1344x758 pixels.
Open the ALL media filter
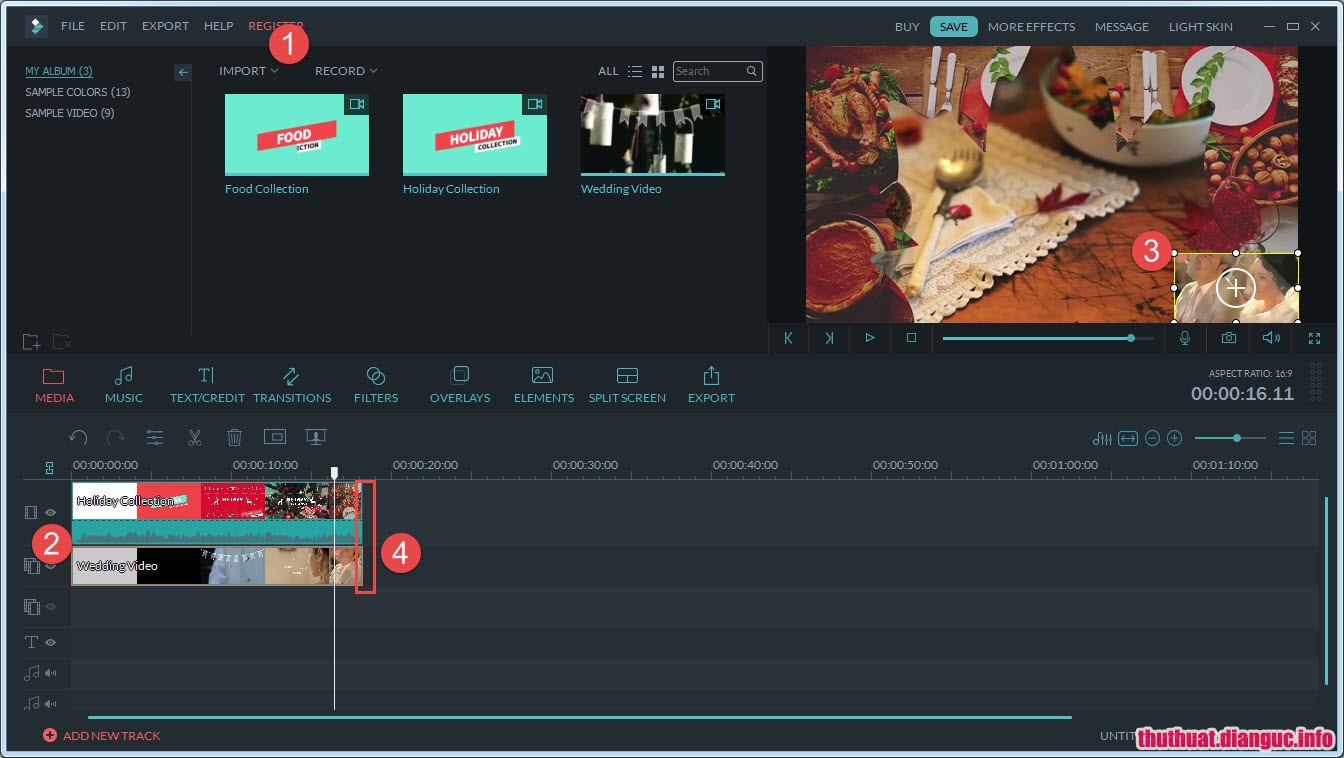tap(608, 71)
